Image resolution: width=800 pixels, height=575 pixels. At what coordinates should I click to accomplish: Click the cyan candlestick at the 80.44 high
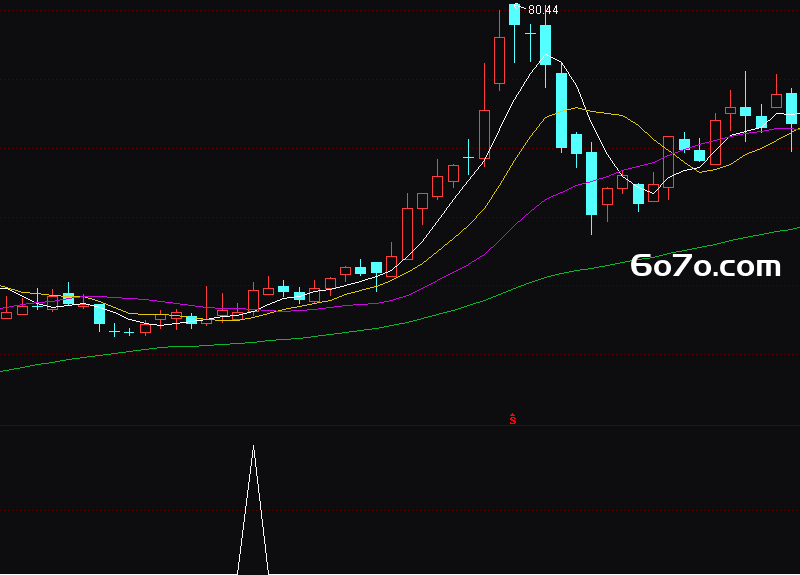(x=514, y=14)
